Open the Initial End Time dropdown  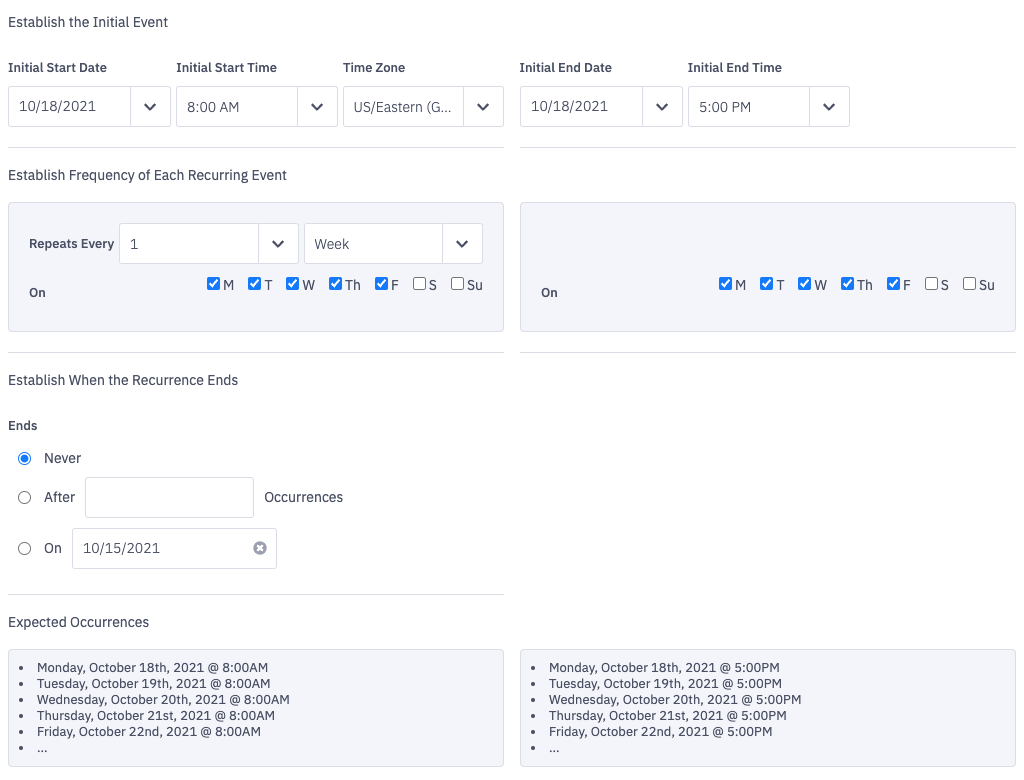click(x=829, y=107)
